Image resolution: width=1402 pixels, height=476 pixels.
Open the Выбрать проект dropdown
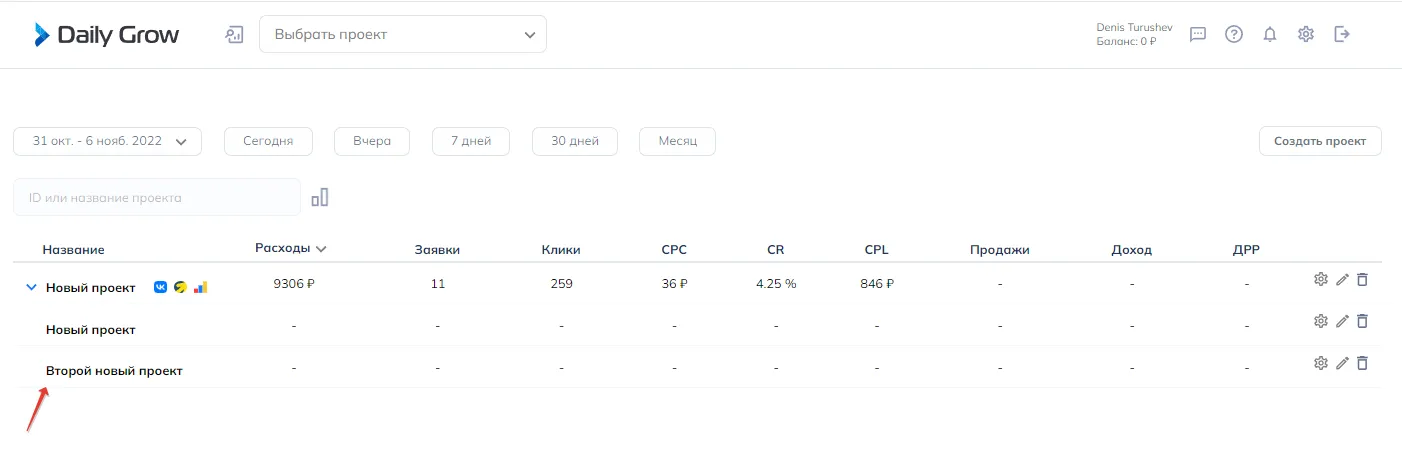click(x=403, y=35)
